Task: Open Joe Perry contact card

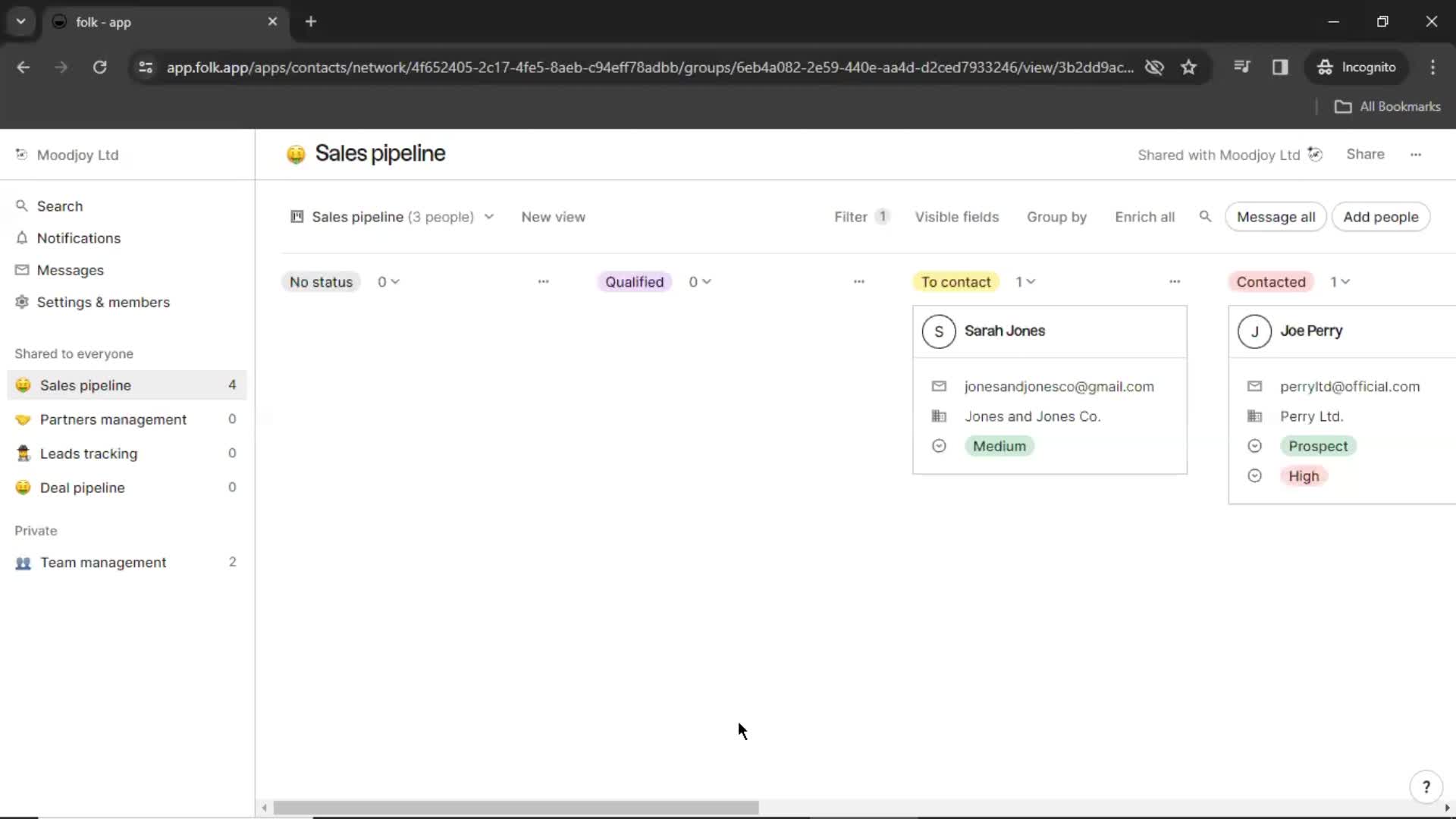Action: (x=1342, y=405)
